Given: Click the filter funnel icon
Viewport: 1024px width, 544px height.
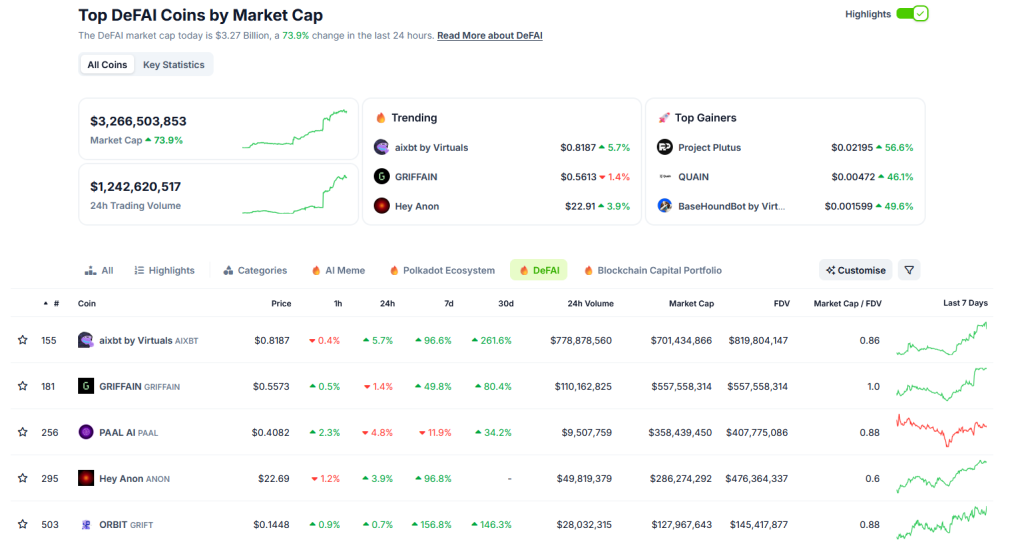Looking at the screenshot, I should pyautogui.click(x=908, y=270).
